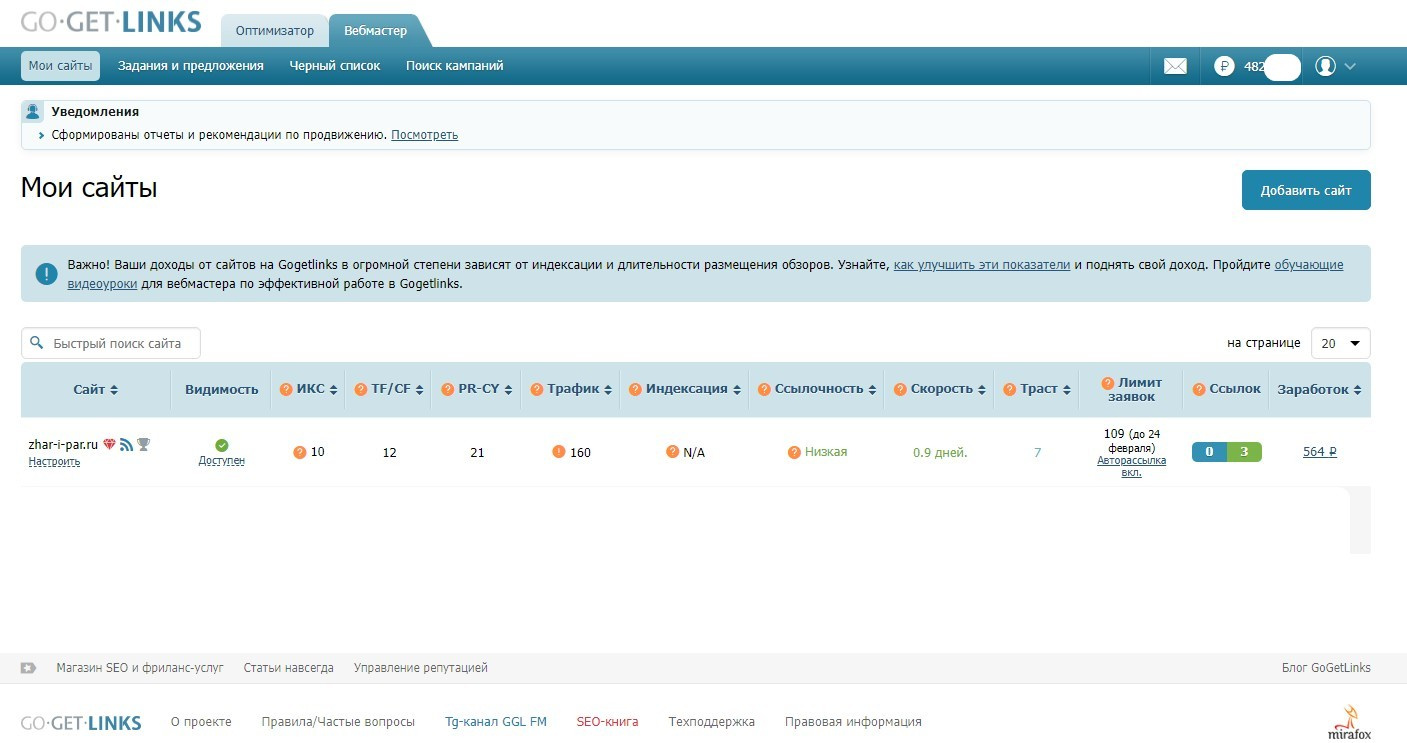
Task: Click the help icon next to Ссылочность header
Action: click(x=764, y=389)
